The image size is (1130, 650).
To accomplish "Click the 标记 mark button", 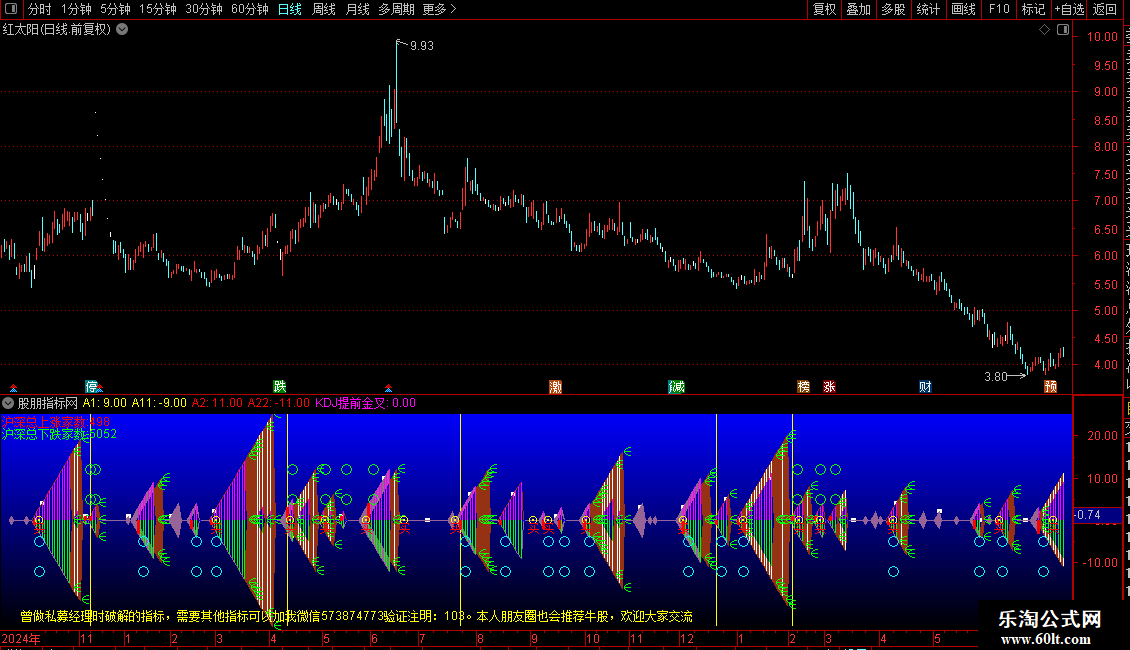I will click(x=1033, y=9).
